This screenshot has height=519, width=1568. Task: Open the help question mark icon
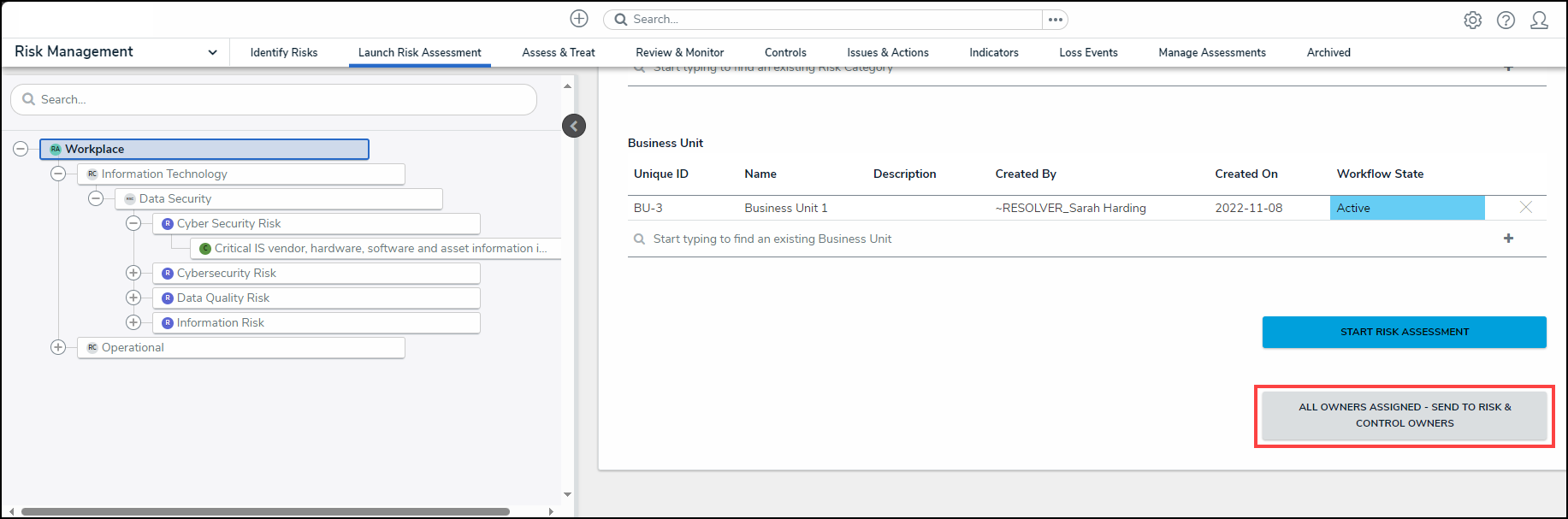[x=1506, y=20]
